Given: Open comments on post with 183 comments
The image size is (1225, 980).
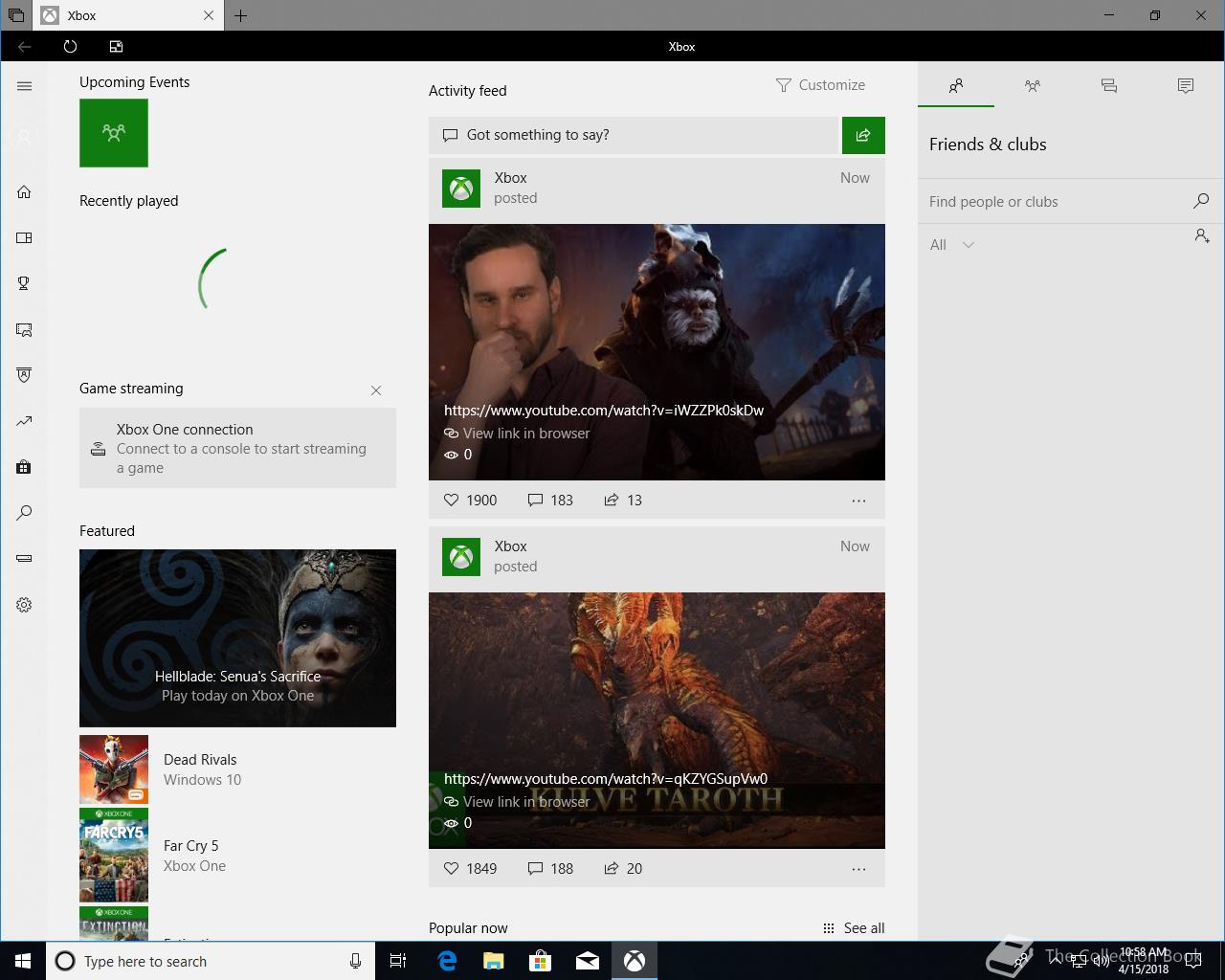Looking at the screenshot, I should pos(550,500).
